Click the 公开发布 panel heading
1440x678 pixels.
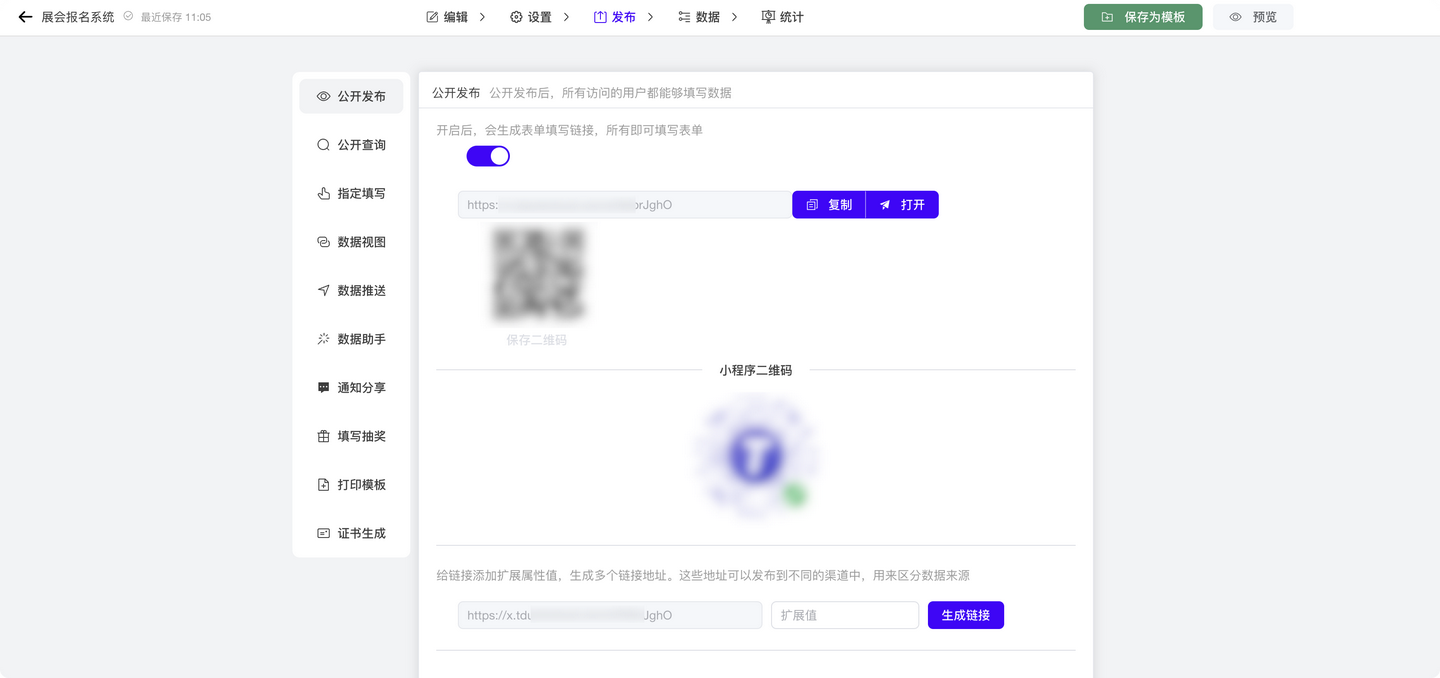coord(456,93)
